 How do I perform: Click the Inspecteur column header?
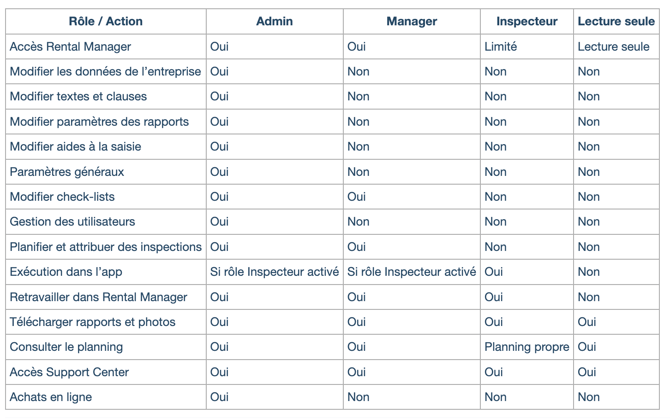tap(526, 21)
